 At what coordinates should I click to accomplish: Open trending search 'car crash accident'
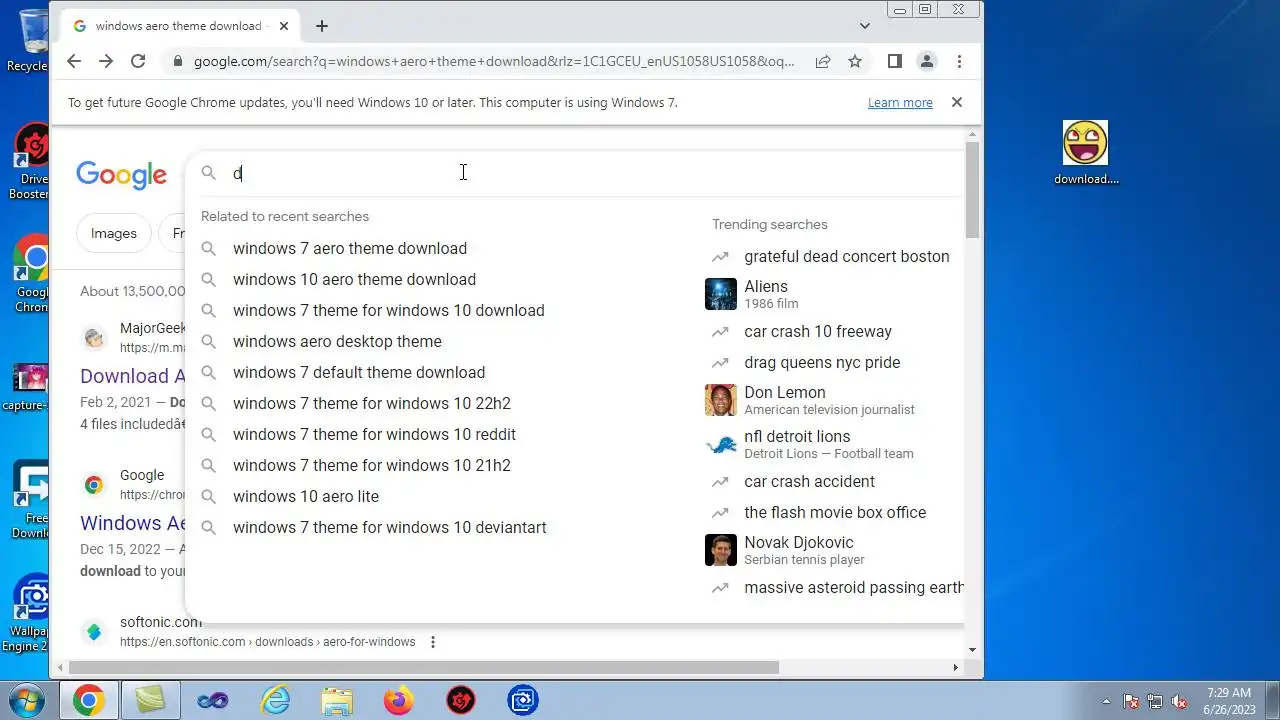pyautogui.click(x=809, y=481)
